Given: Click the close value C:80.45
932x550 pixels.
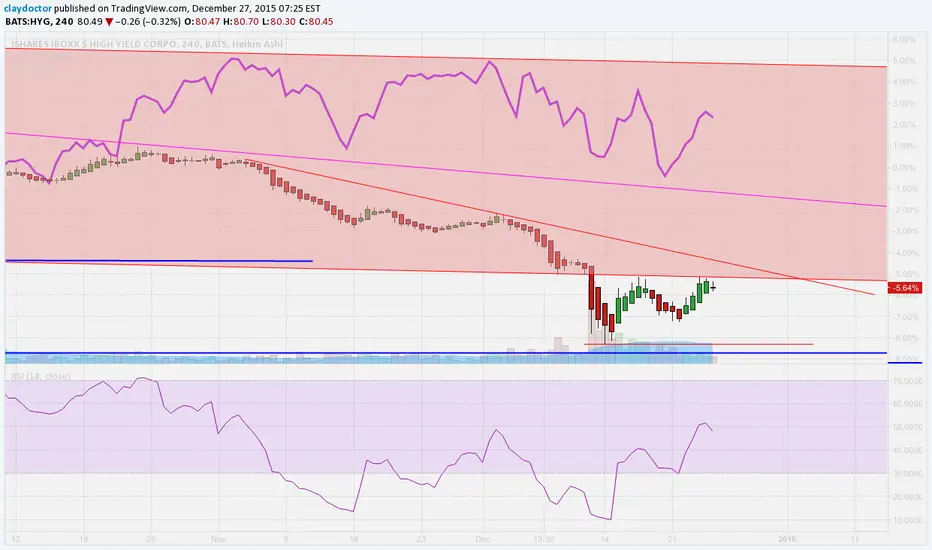Looking at the screenshot, I should click(316, 21).
